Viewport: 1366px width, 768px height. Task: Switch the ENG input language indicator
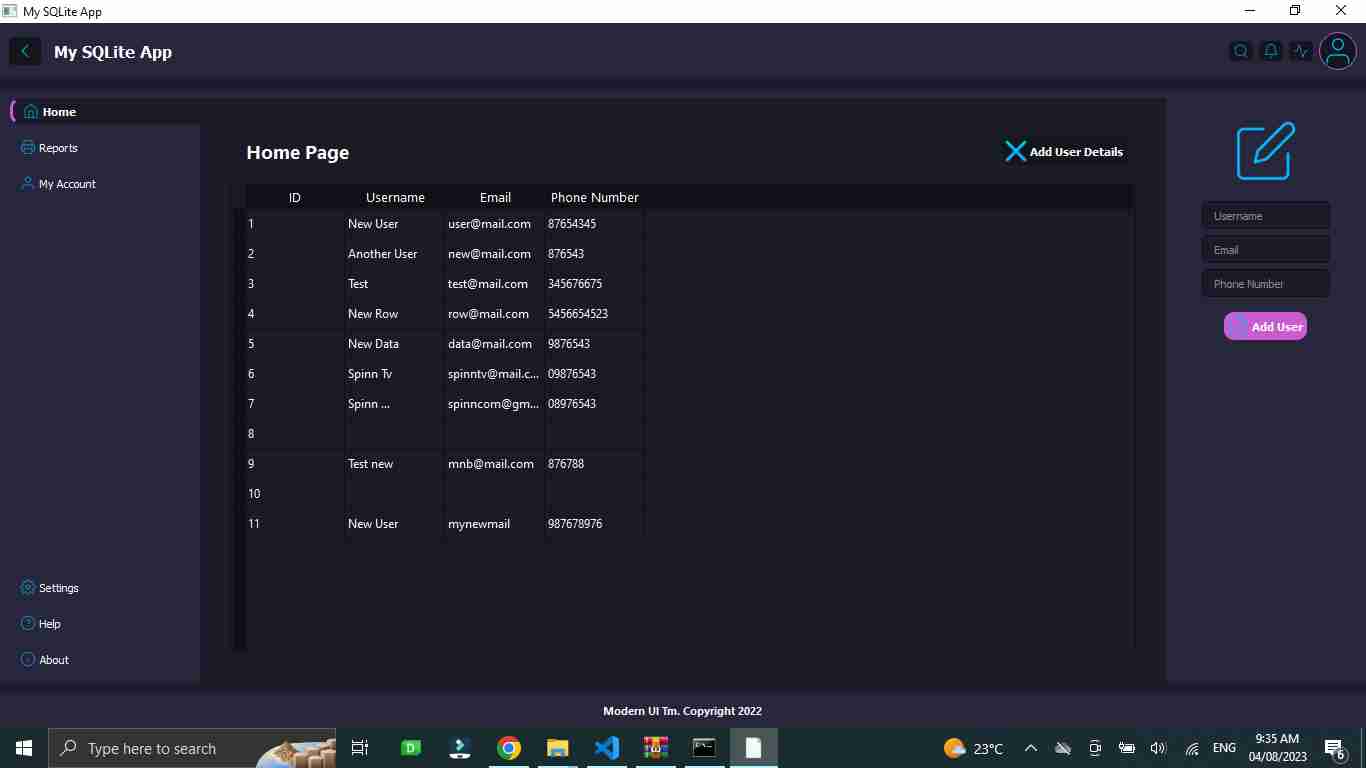(x=1224, y=748)
